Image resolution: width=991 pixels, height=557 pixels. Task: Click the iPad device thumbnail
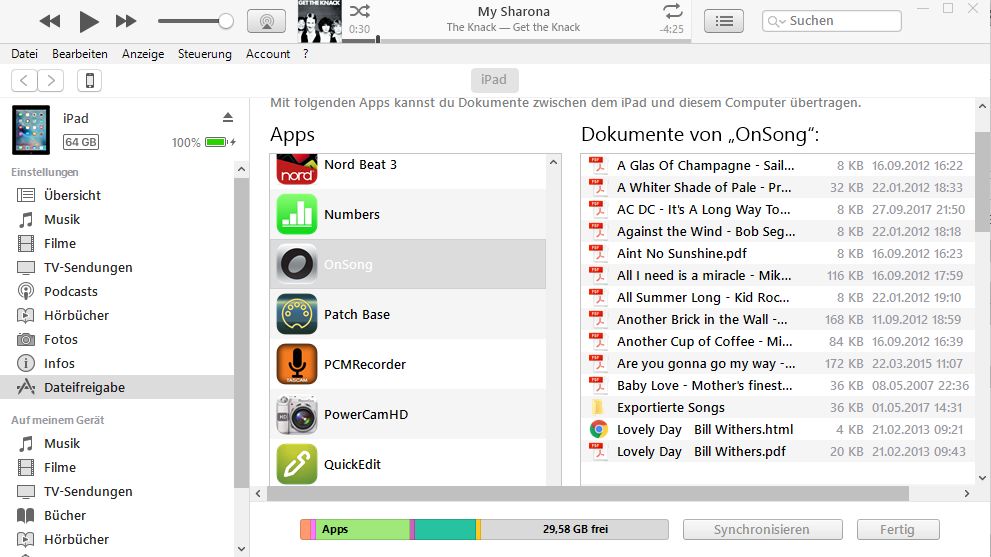click(31, 130)
